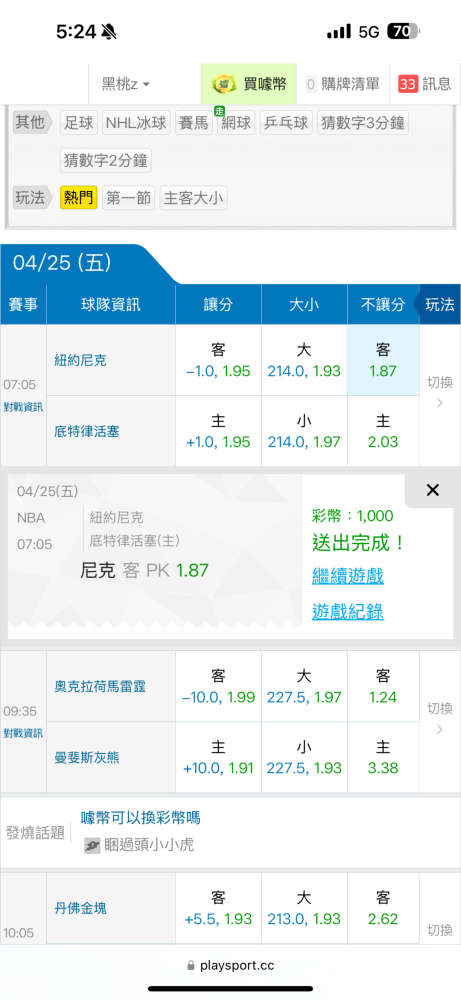Open 曼斐斯灰熊 team info link
Screen dimensions: 461x1000
[x=87, y=758]
